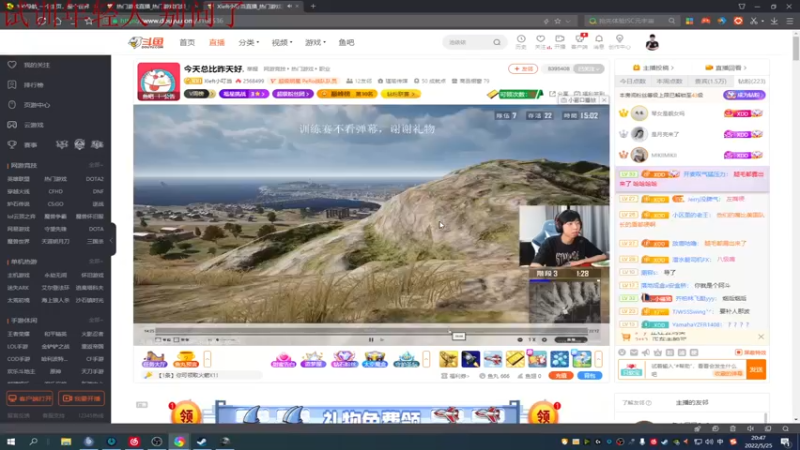The image size is (800, 450).
Task: Pause the live stream video
Action: pos(371,340)
